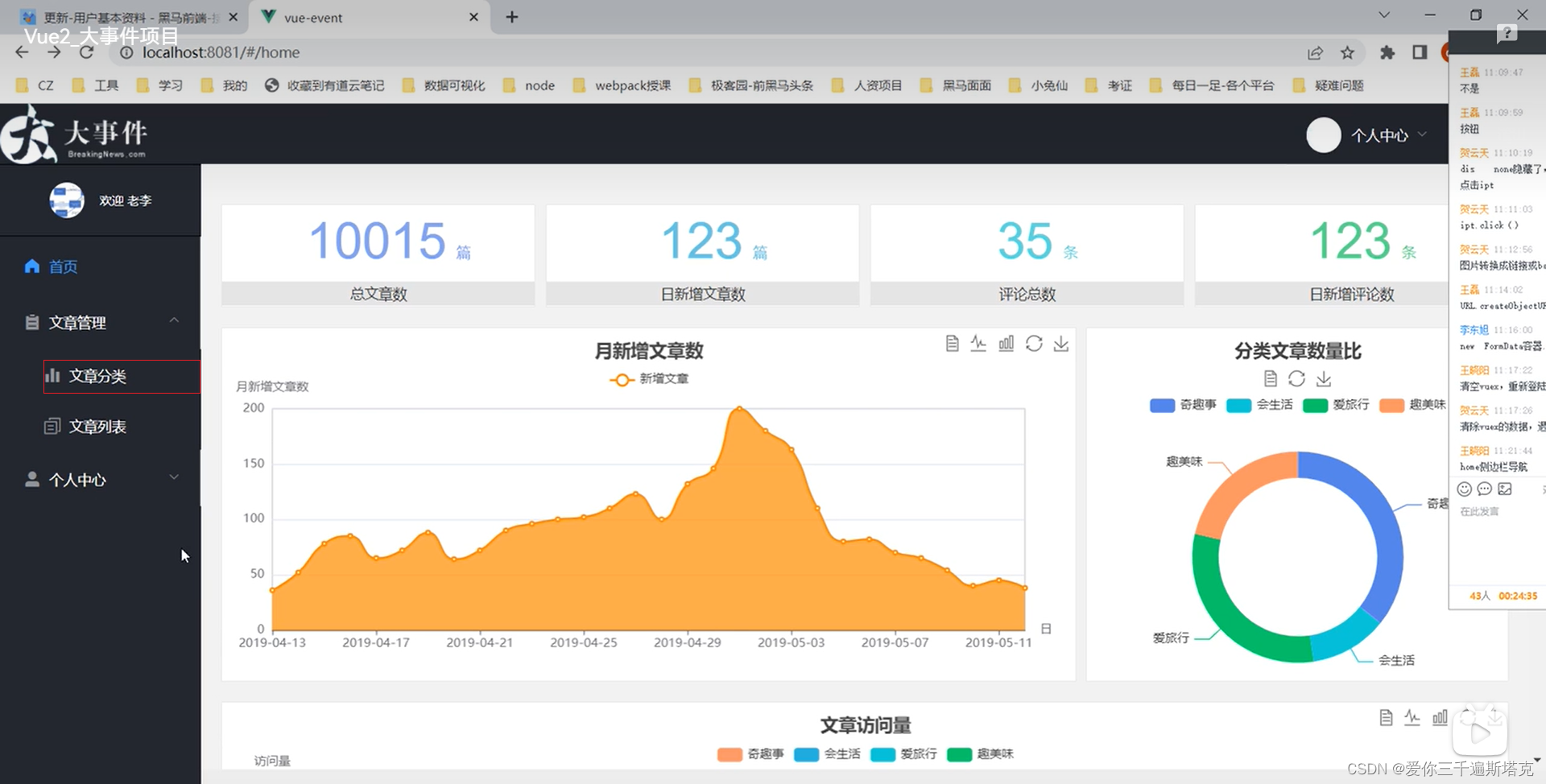This screenshot has width=1546, height=784.
Task: Restore the 分类文章数量比 pie chart
Action: point(1296,378)
